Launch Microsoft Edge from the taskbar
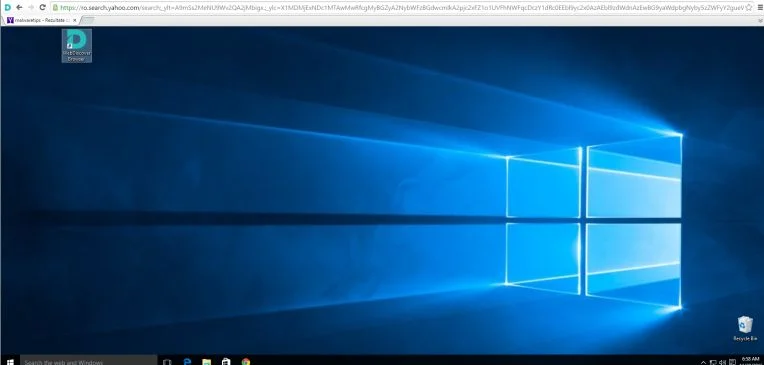The height and width of the screenshot is (365, 764). [187, 362]
